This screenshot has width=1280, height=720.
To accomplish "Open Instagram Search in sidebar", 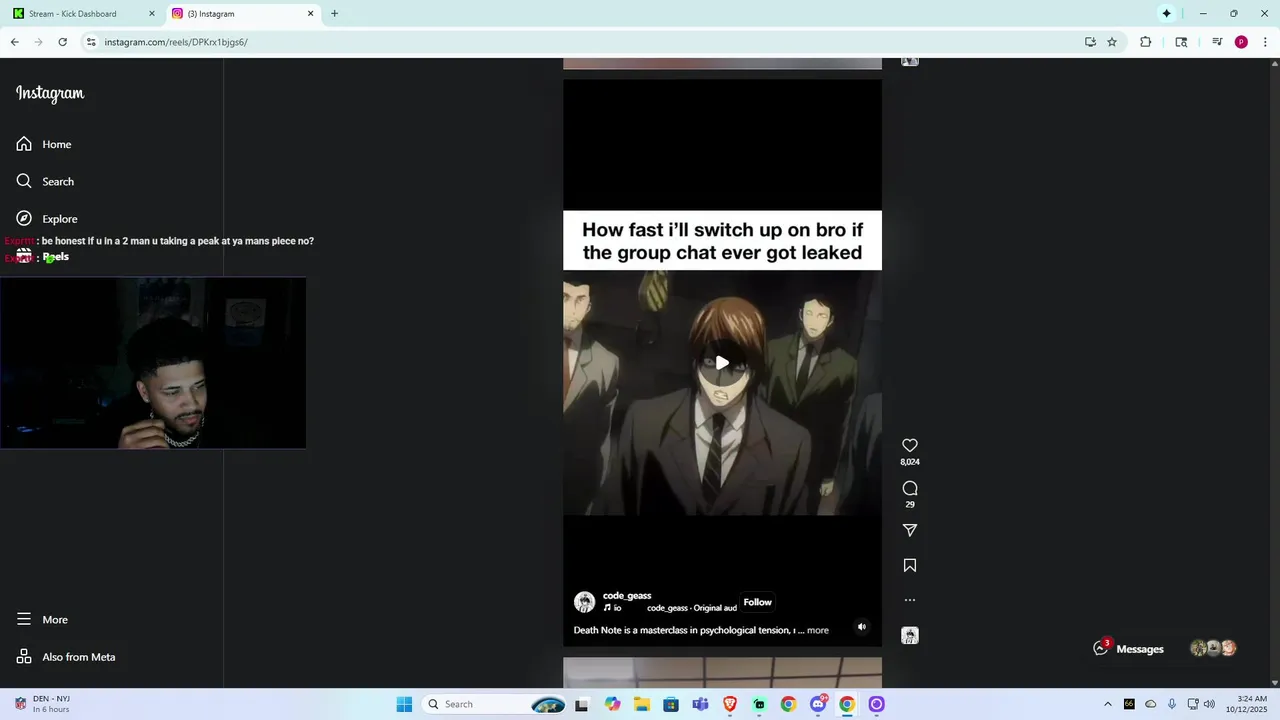I will pos(58,181).
